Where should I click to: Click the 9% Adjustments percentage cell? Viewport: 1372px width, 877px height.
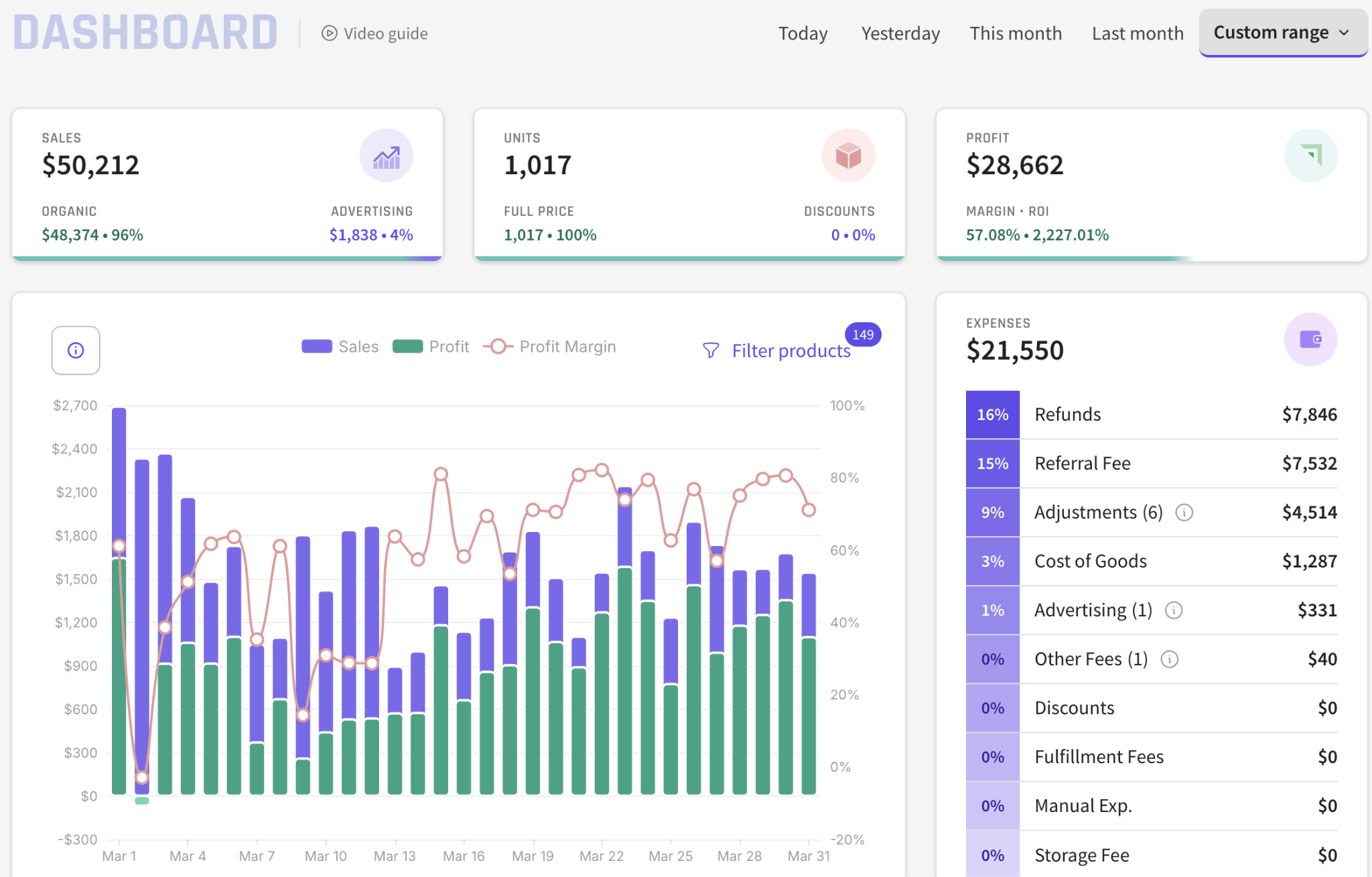point(993,513)
